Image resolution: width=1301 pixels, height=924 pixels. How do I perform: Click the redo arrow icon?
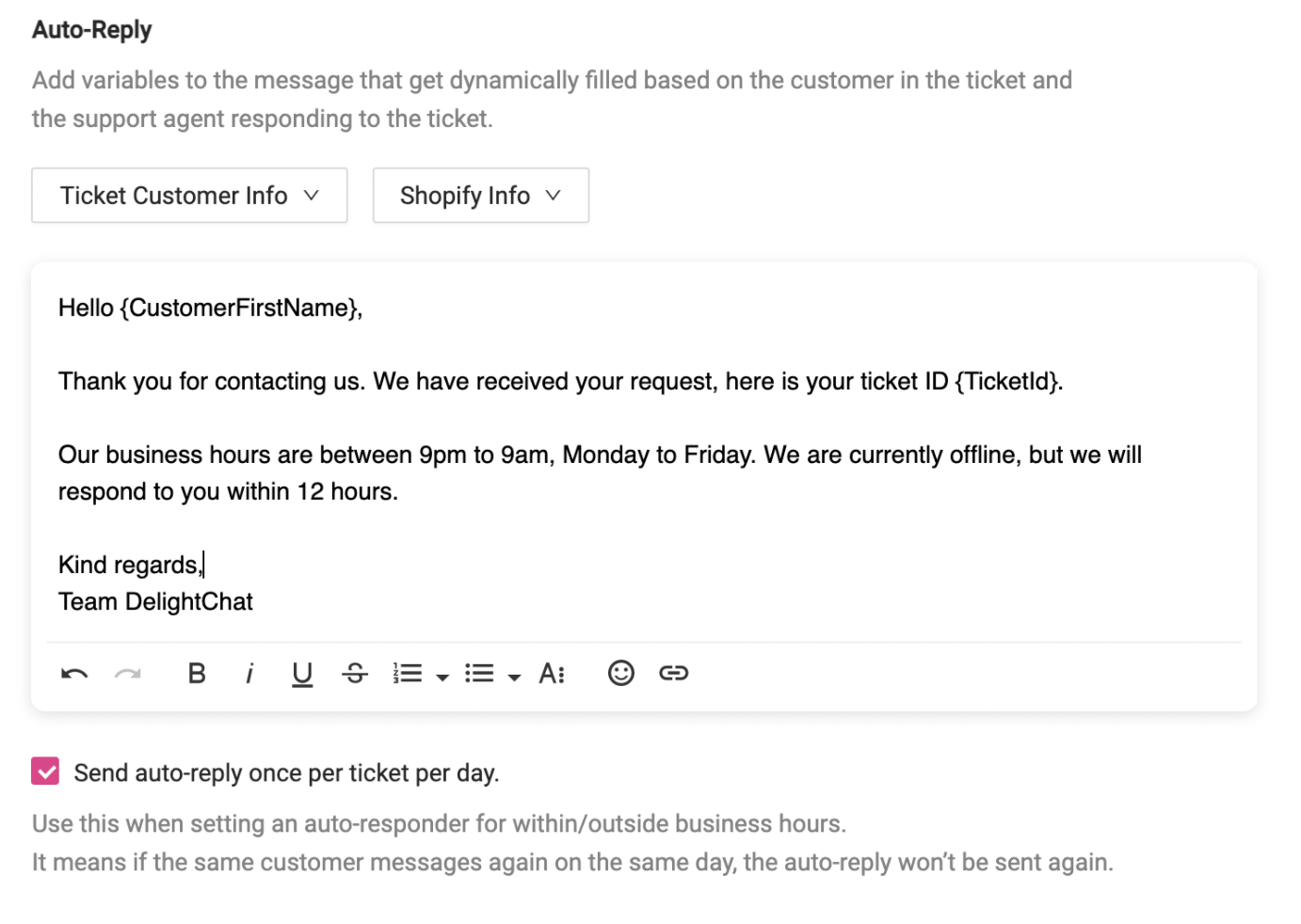click(127, 674)
